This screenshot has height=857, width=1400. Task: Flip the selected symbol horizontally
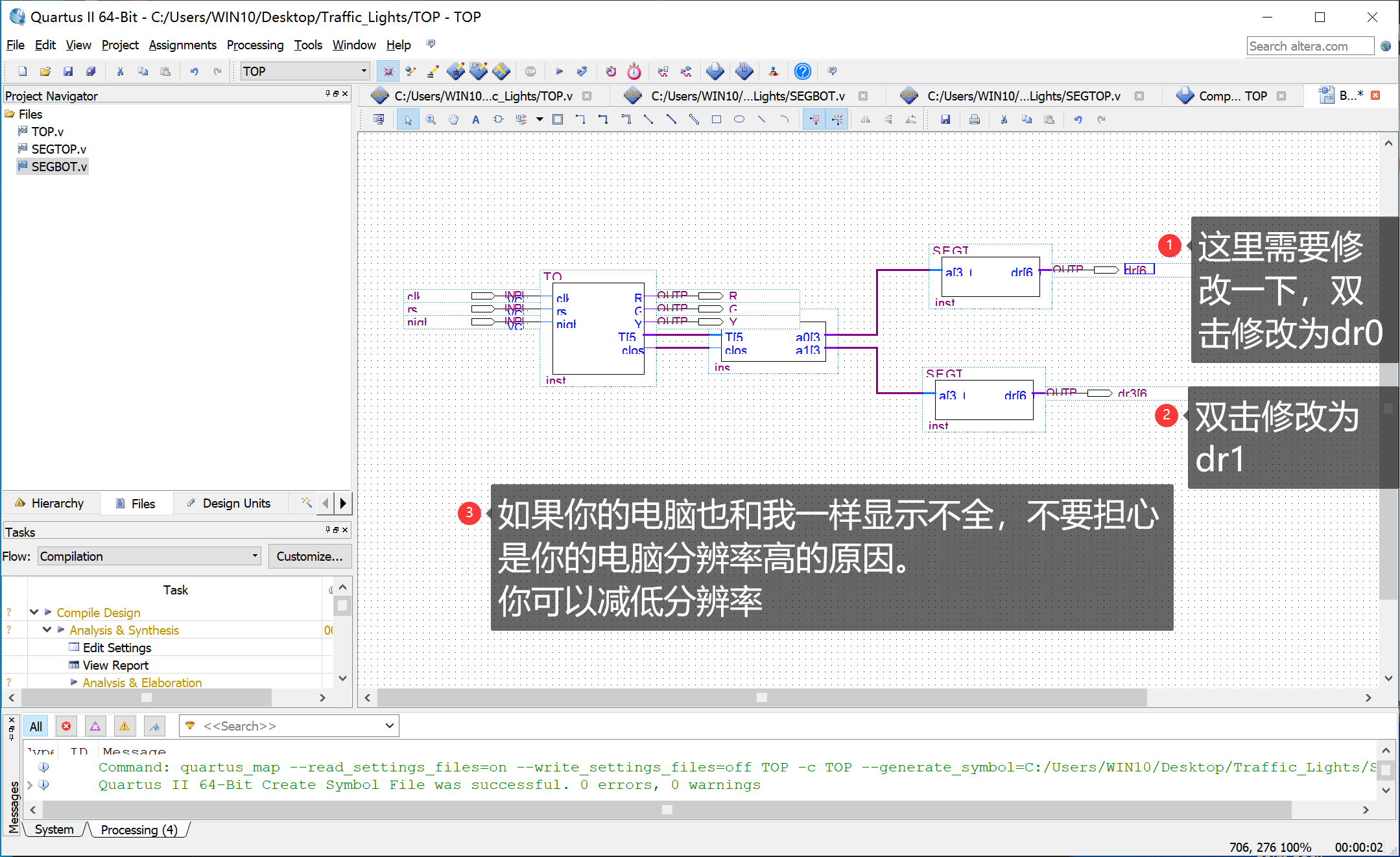tap(866, 119)
